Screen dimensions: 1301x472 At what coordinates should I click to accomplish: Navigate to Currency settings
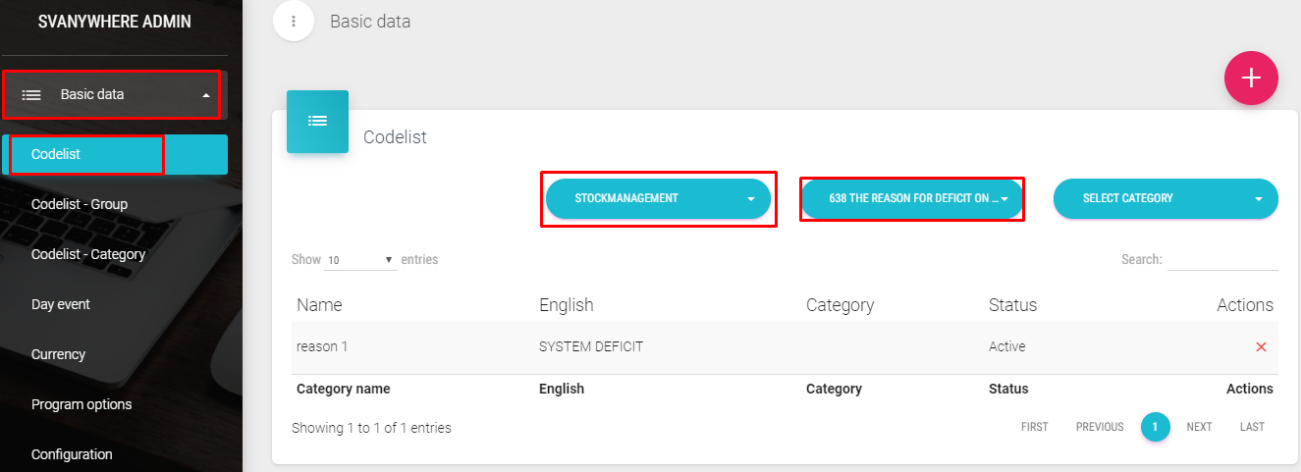pos(58,354)
